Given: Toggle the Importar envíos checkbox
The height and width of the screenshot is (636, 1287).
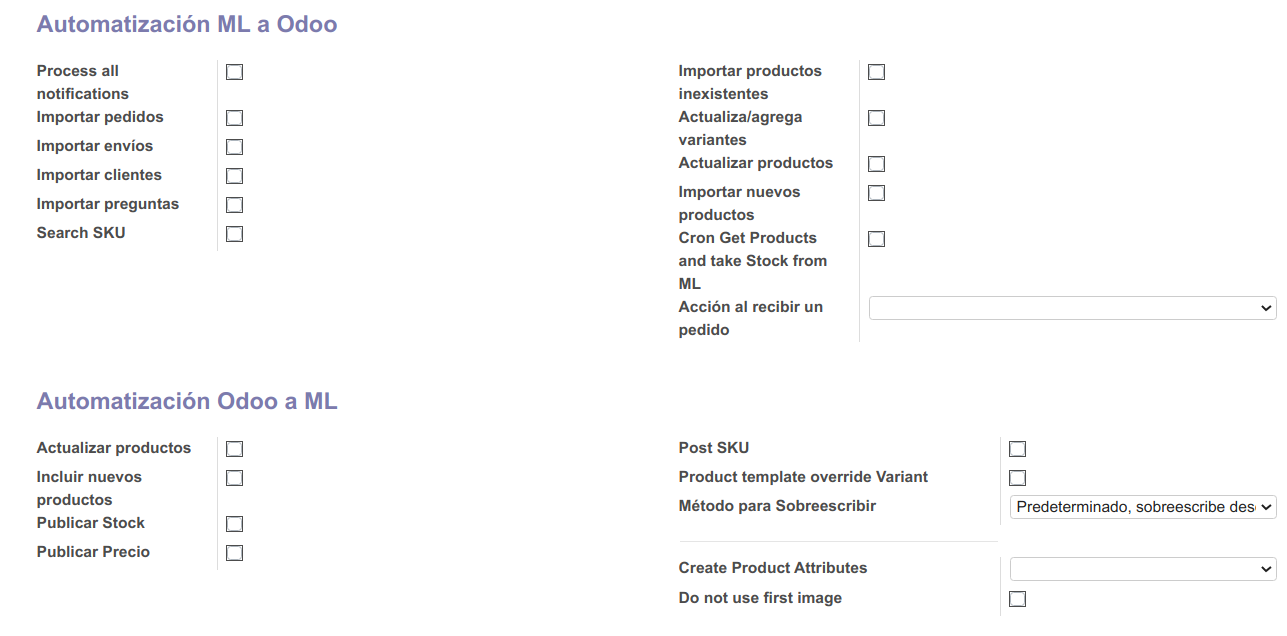Looking at the screenshot, I should (234, 147).
